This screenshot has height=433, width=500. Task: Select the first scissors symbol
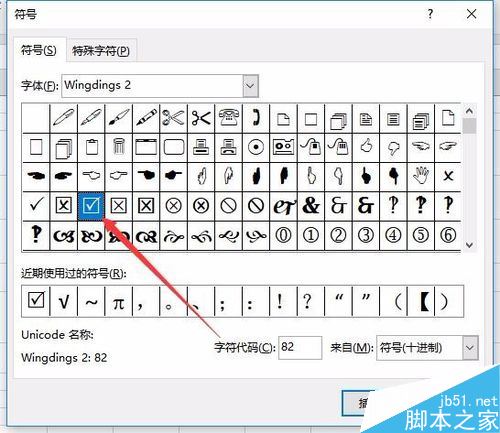tap(173, 118)
